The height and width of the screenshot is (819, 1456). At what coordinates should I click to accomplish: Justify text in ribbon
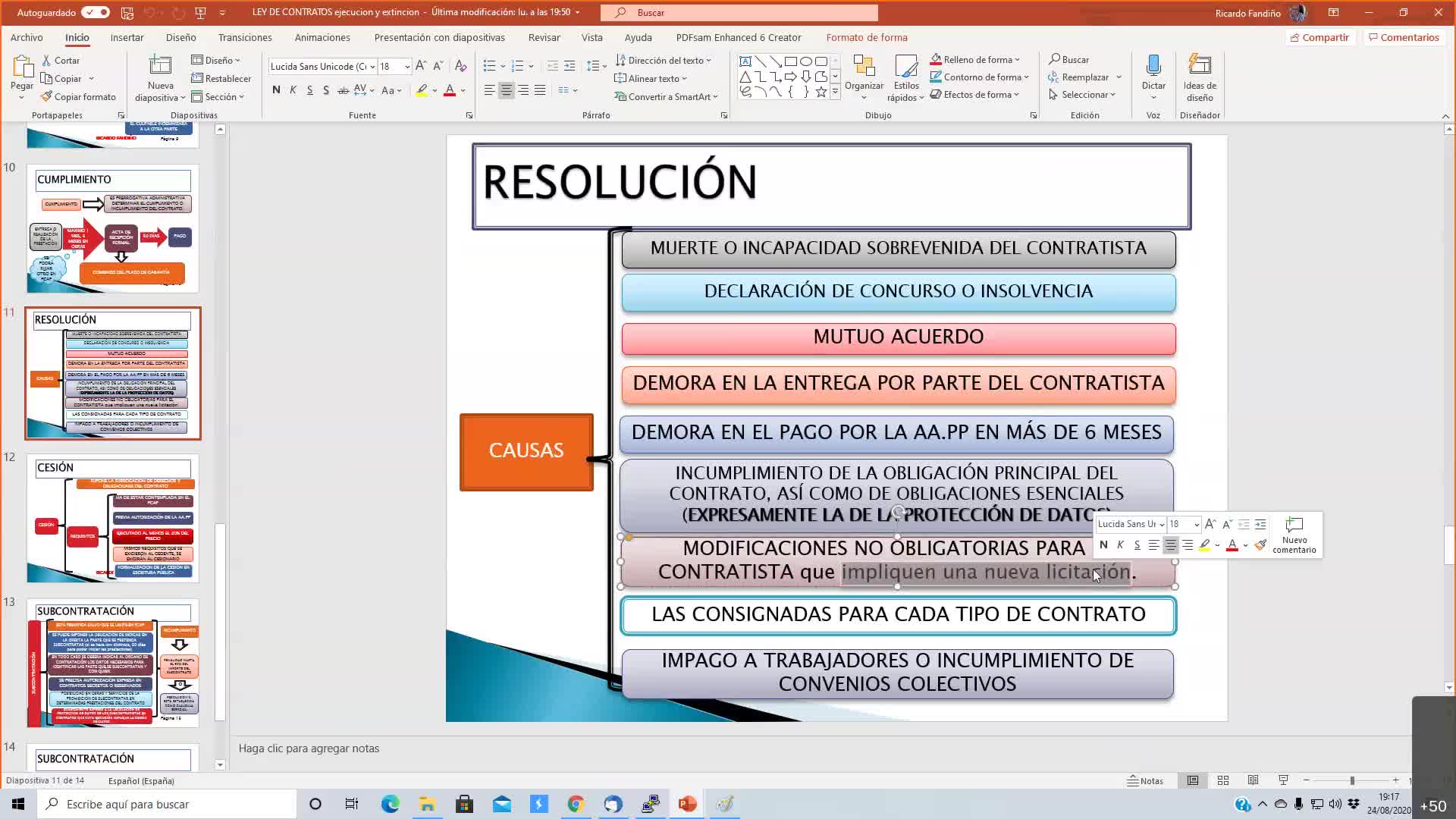[x=540, y=89]
